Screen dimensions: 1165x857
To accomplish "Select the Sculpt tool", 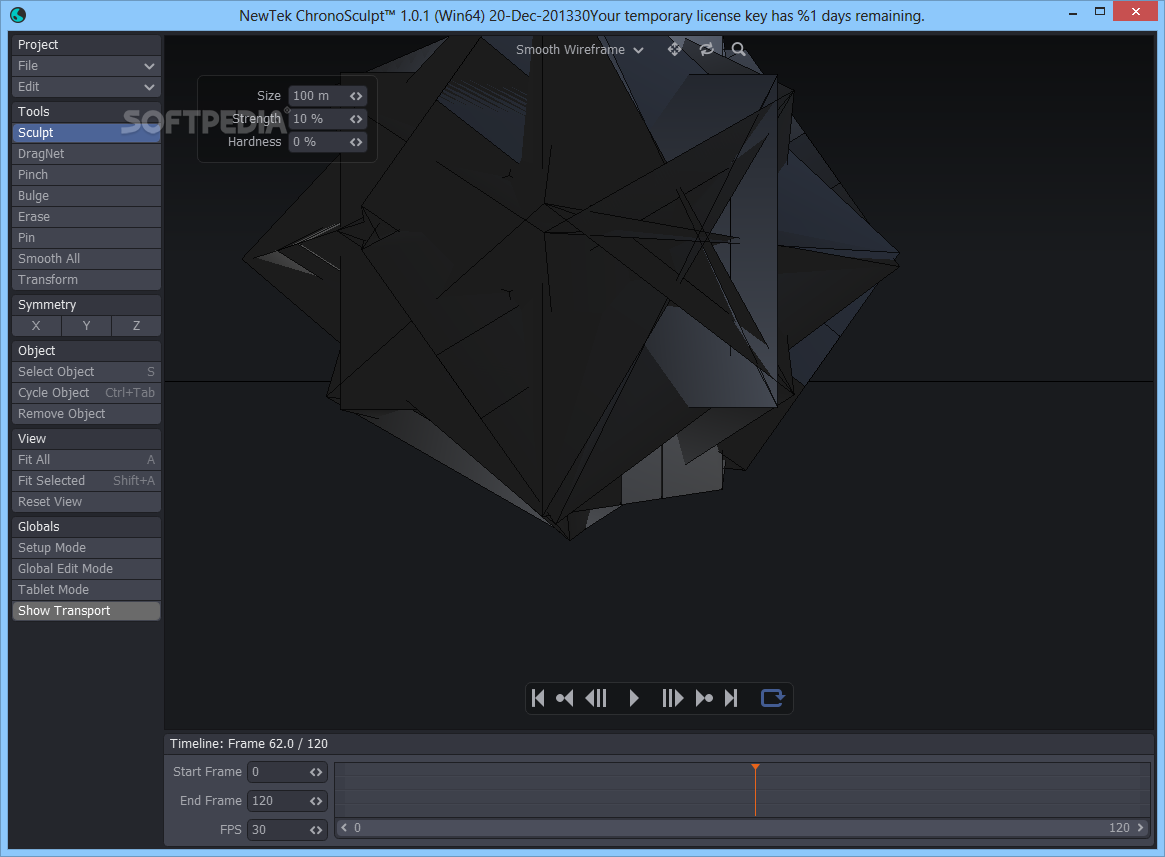I will [x=86, y=133].
